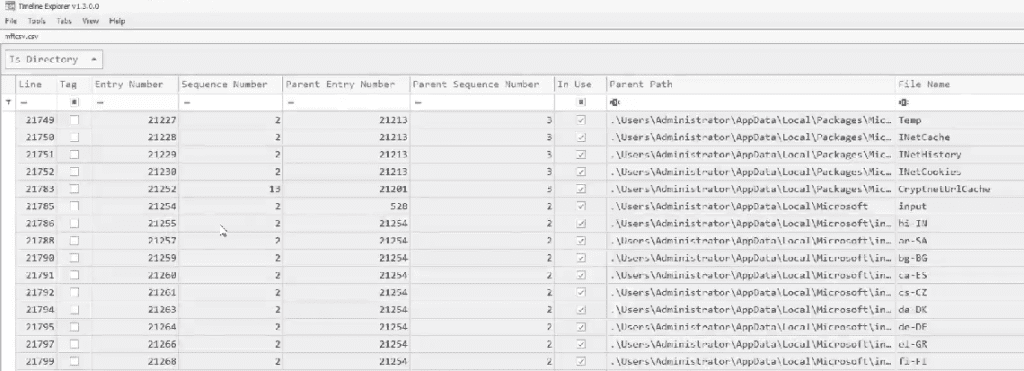Open the File menu
The image size is (1024, 371).
pos(10,21)
